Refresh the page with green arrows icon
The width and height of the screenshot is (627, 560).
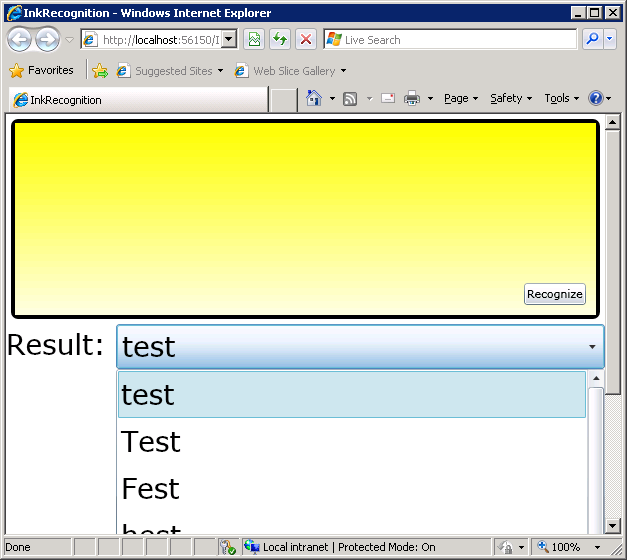click(280, 40)
